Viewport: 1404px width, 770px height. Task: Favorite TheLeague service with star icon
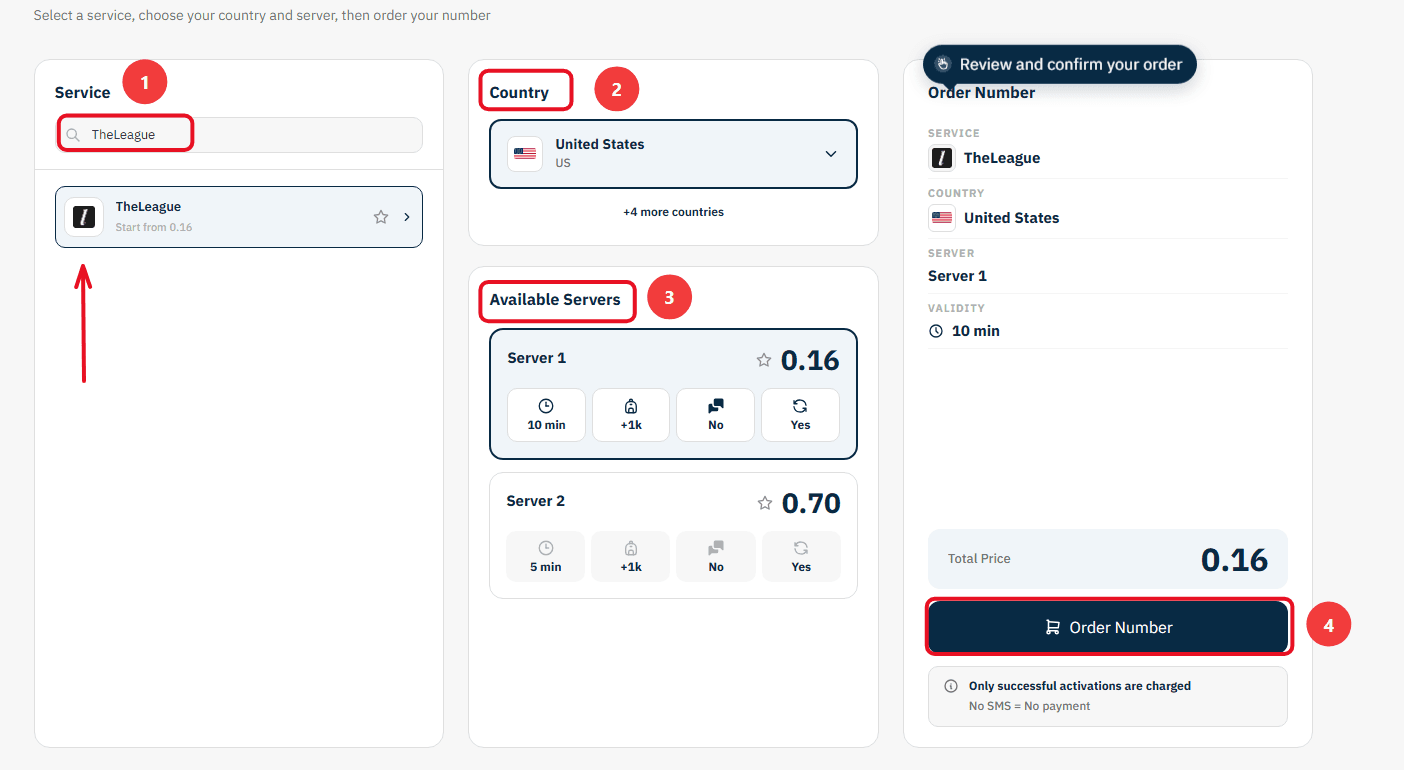[x=381, y=217]
